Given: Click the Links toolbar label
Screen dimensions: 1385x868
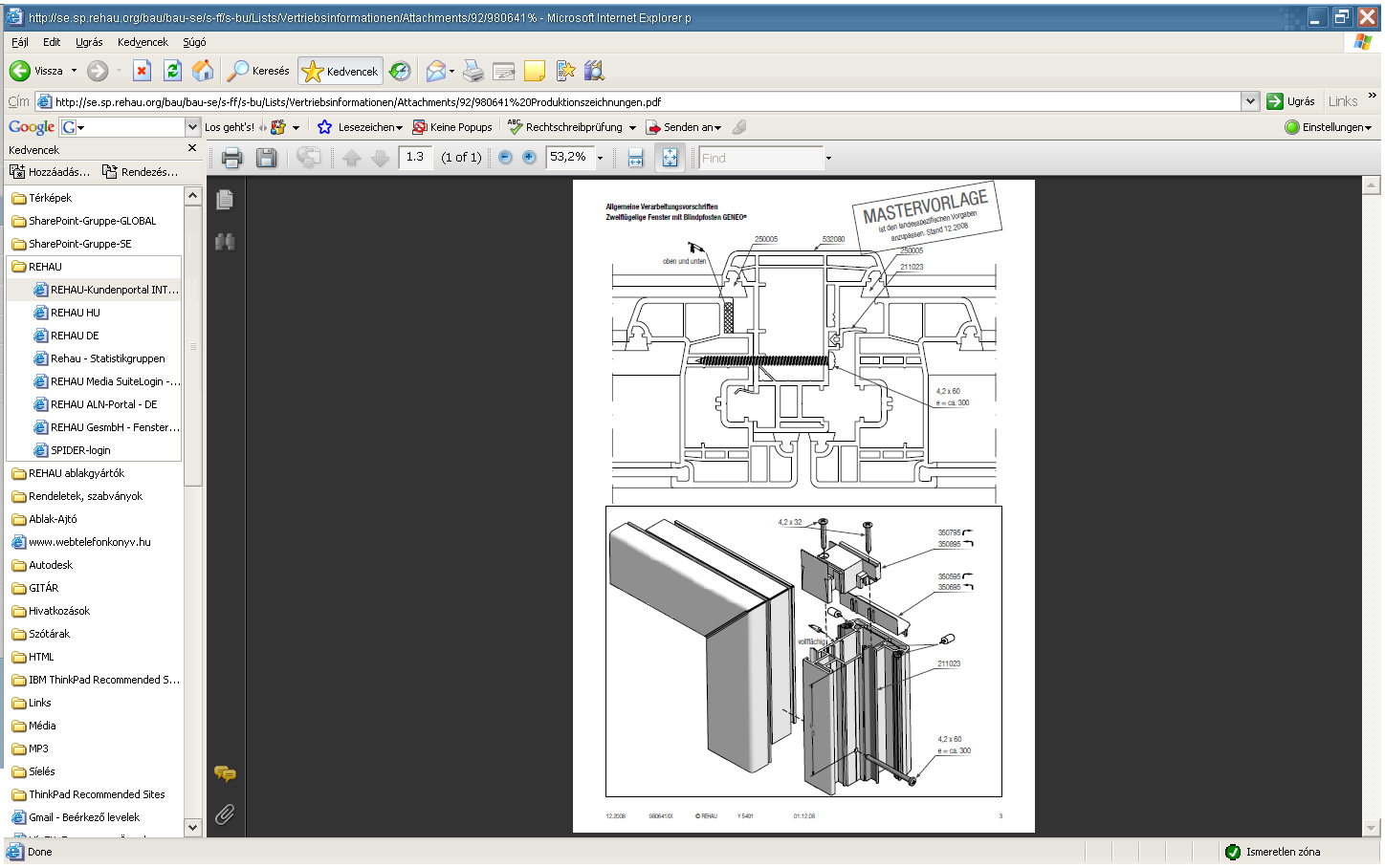Looking at the screenshot, I should pos(1343,101).
